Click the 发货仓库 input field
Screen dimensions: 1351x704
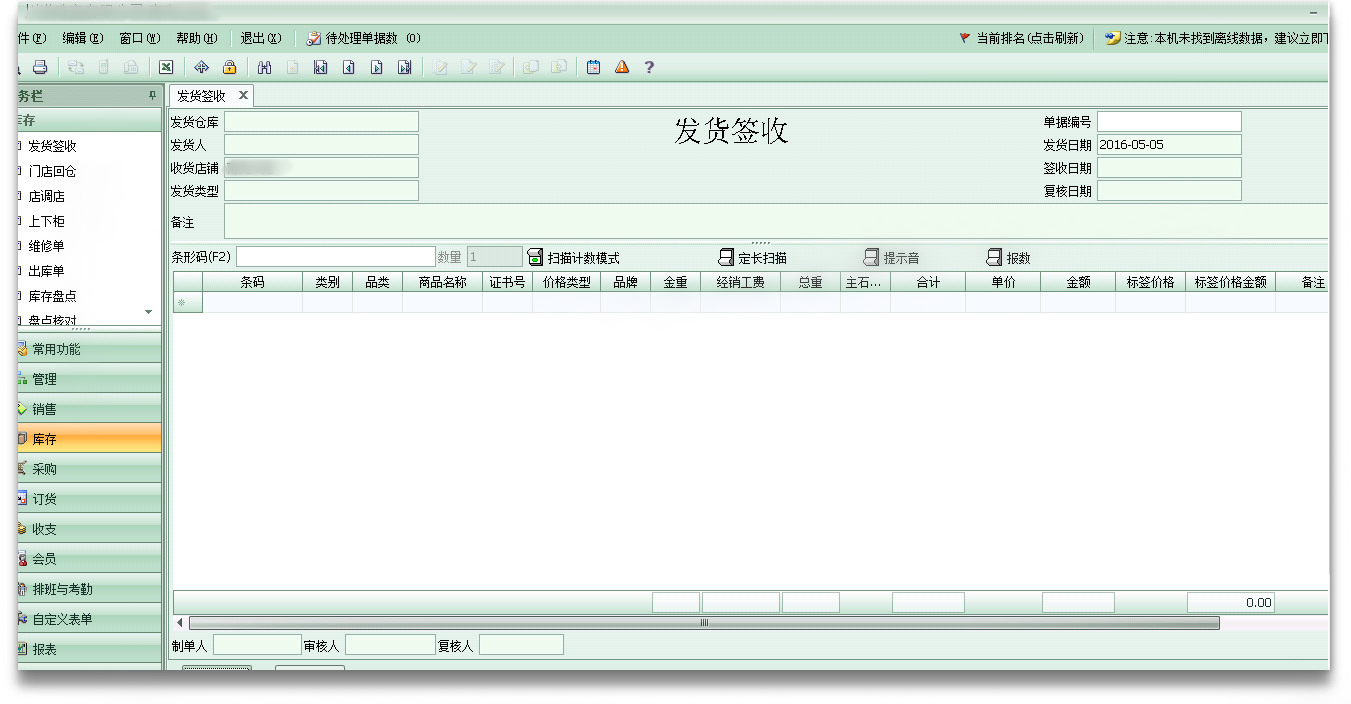pos(321,122)
